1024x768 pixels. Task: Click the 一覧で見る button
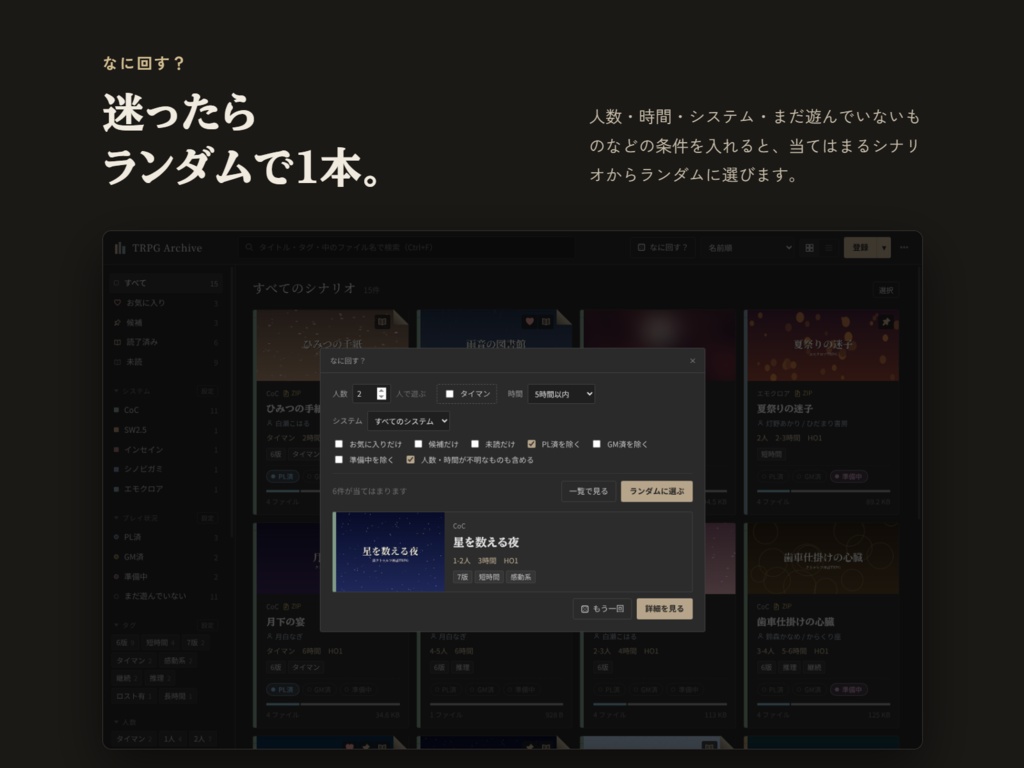pyautogui.click(x=588, y=491)
